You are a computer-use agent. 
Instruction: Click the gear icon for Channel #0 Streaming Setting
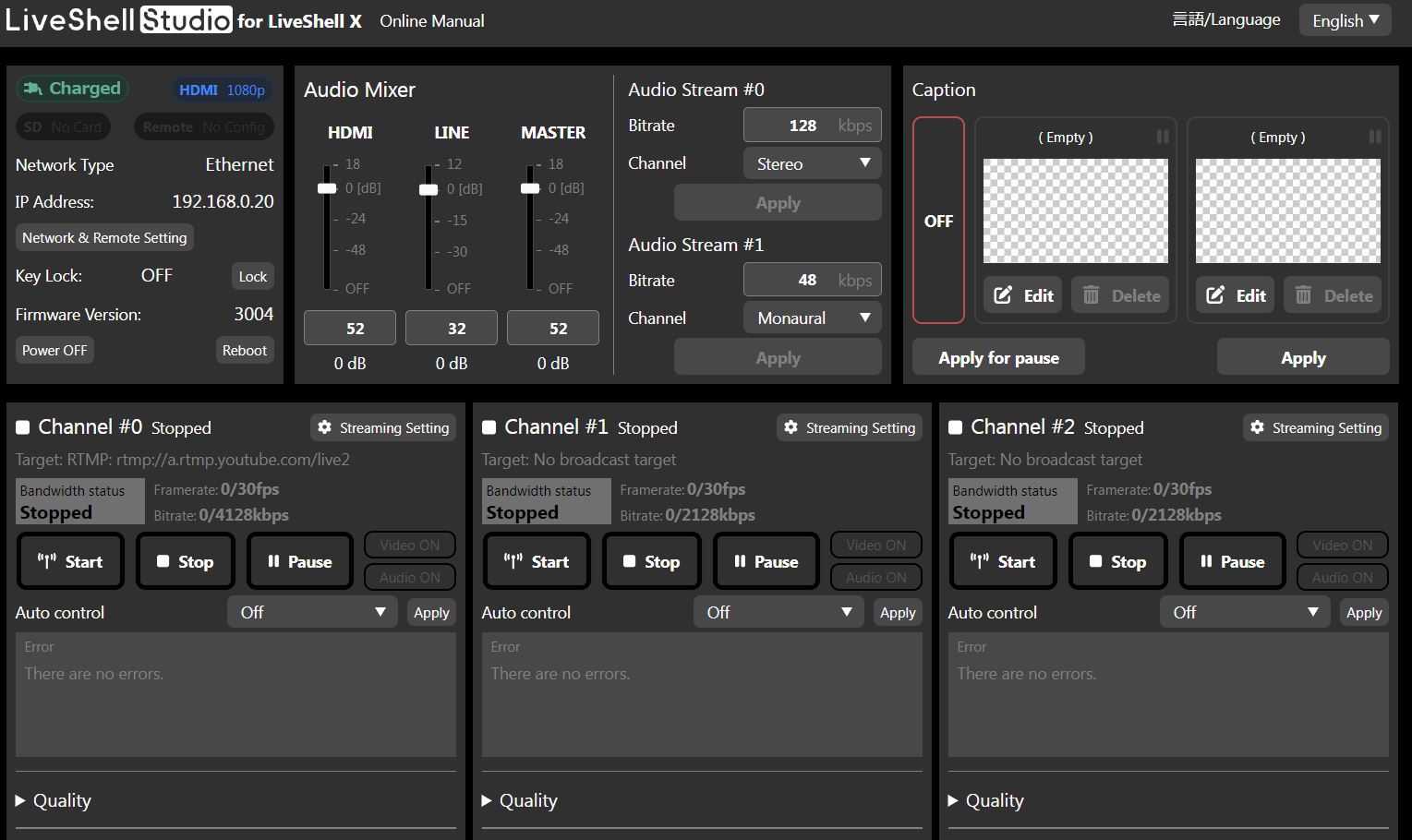pos(324,427)
